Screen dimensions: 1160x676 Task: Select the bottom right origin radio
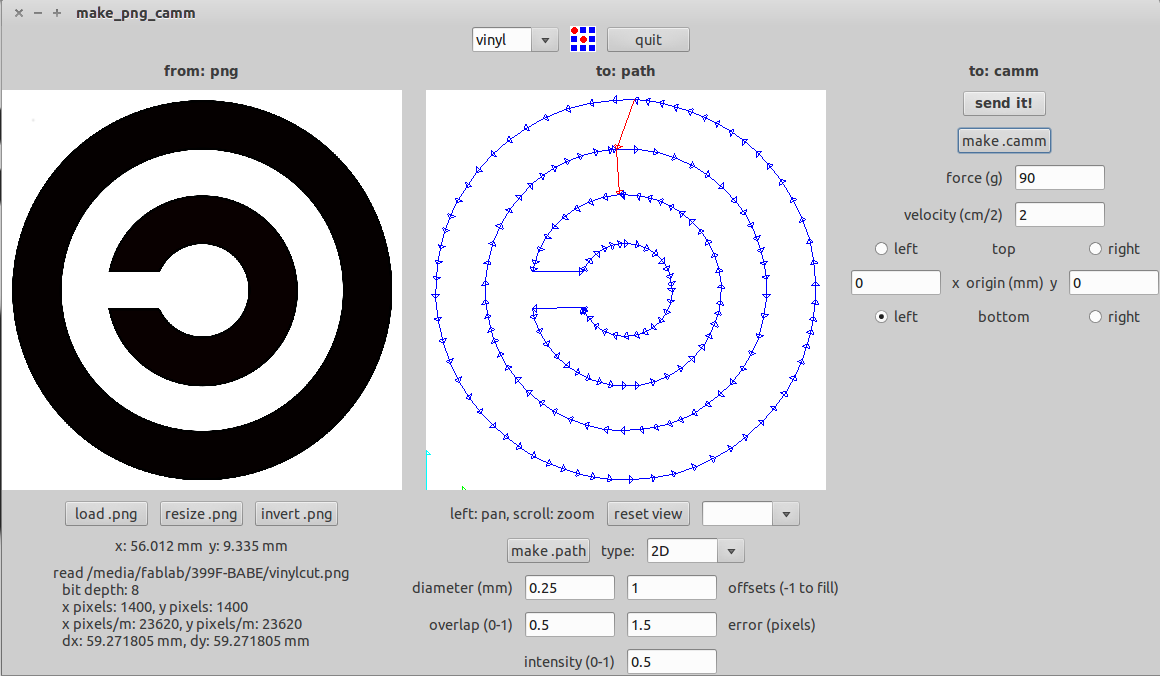coord(1096,317)
